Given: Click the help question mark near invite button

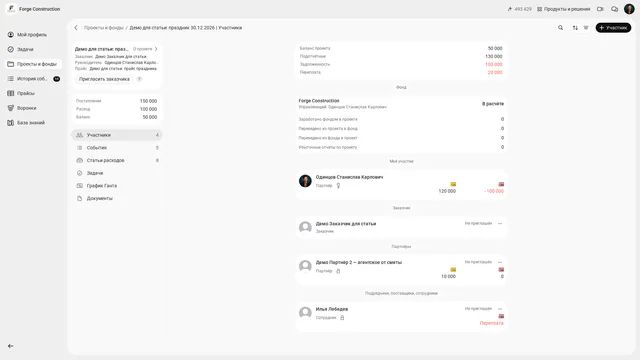Looking at the screenshot, I should pos(139,79).
